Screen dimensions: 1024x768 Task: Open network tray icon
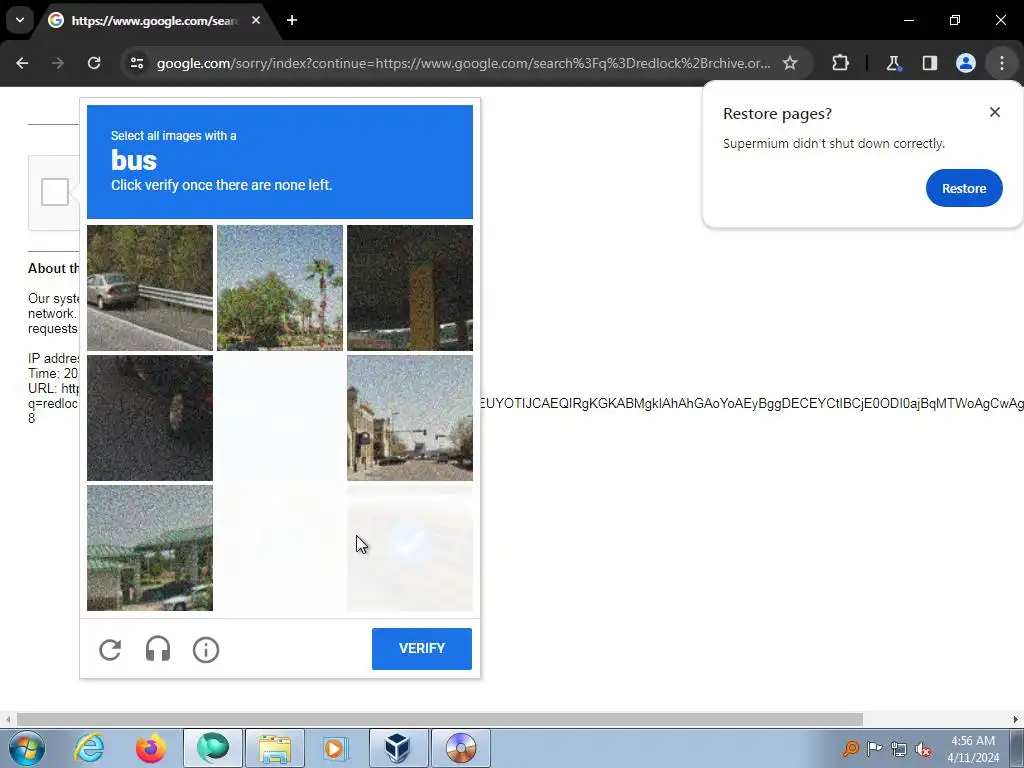(x=899, y=749)
